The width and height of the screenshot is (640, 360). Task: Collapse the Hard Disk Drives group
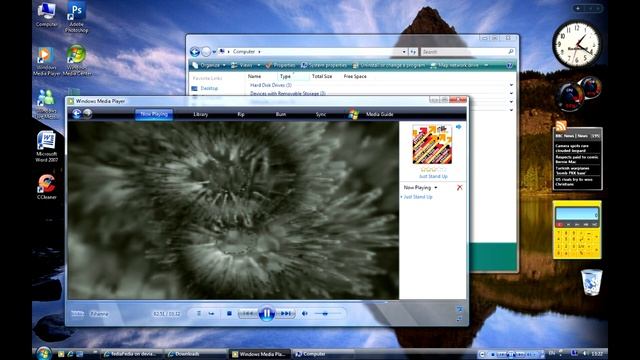click(511, 85)
